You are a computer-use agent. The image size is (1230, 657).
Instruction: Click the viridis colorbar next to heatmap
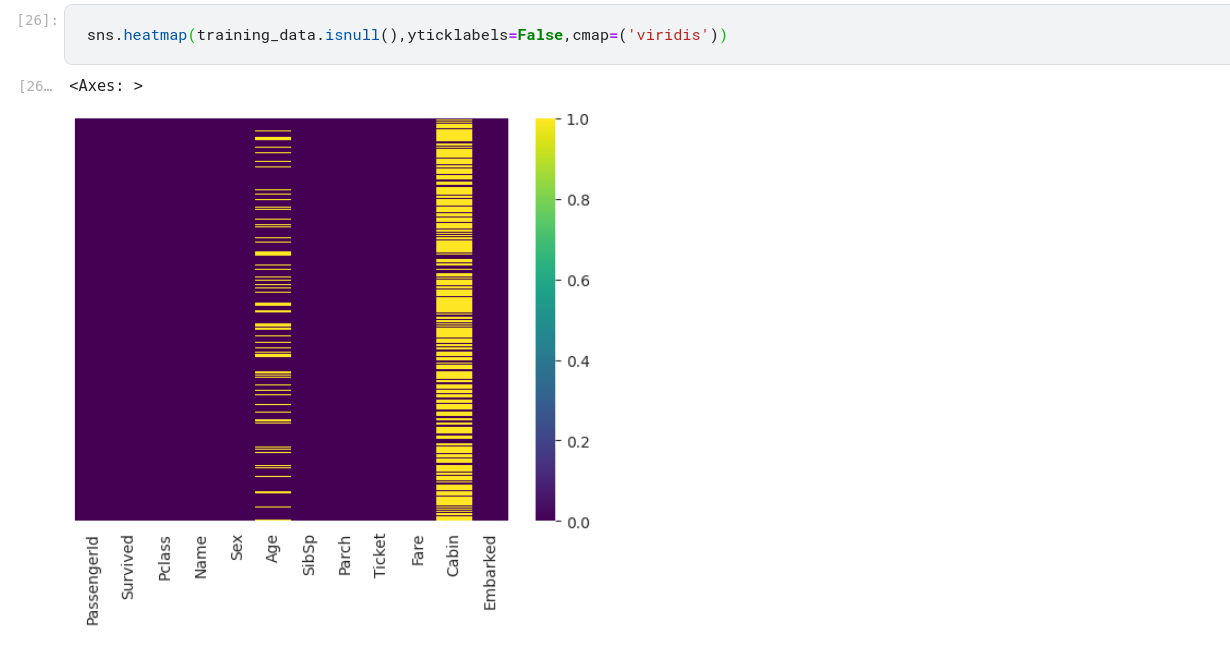[545, 320]
